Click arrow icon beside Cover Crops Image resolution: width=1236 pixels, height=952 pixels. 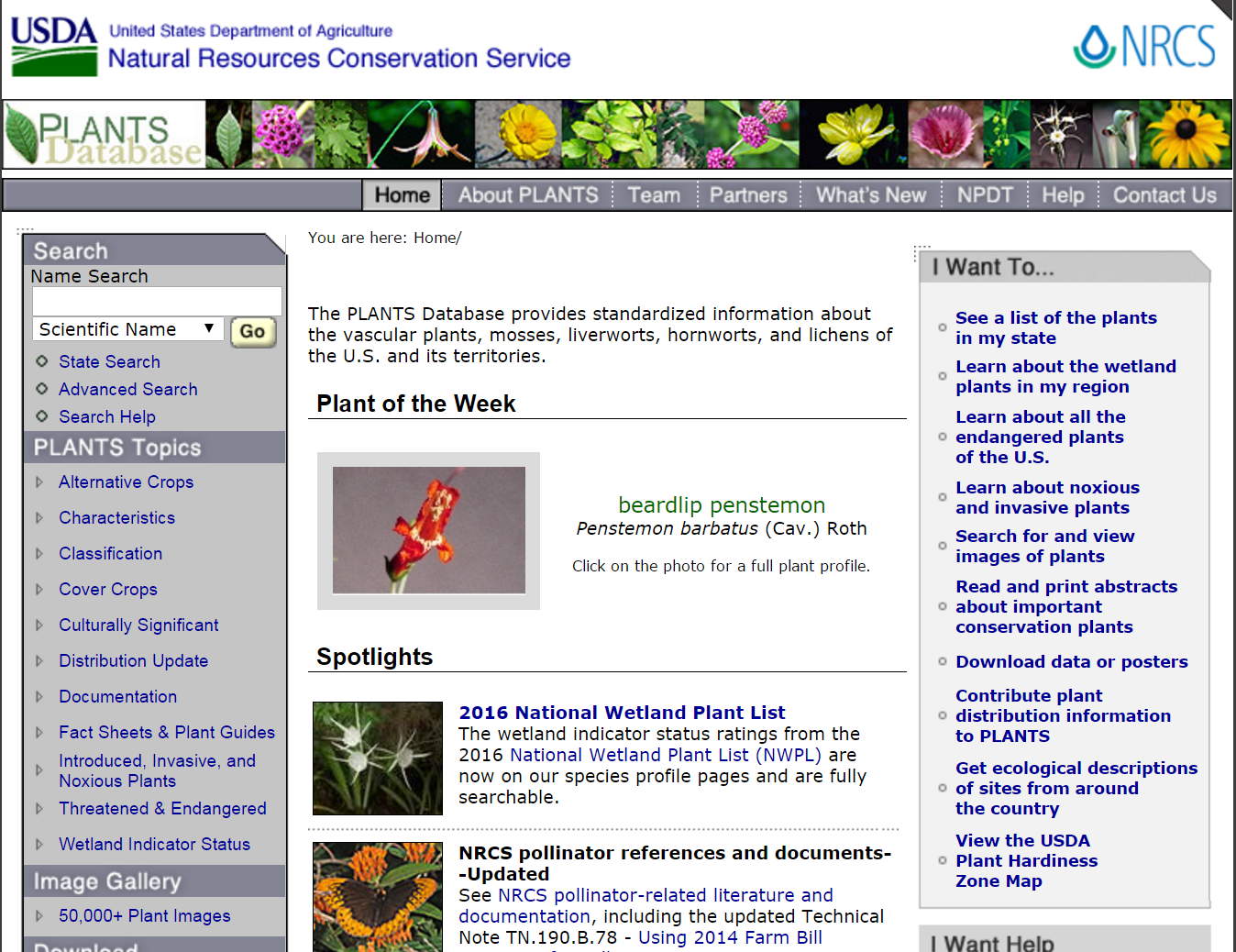pyautogui.click(x=39, y=590)
